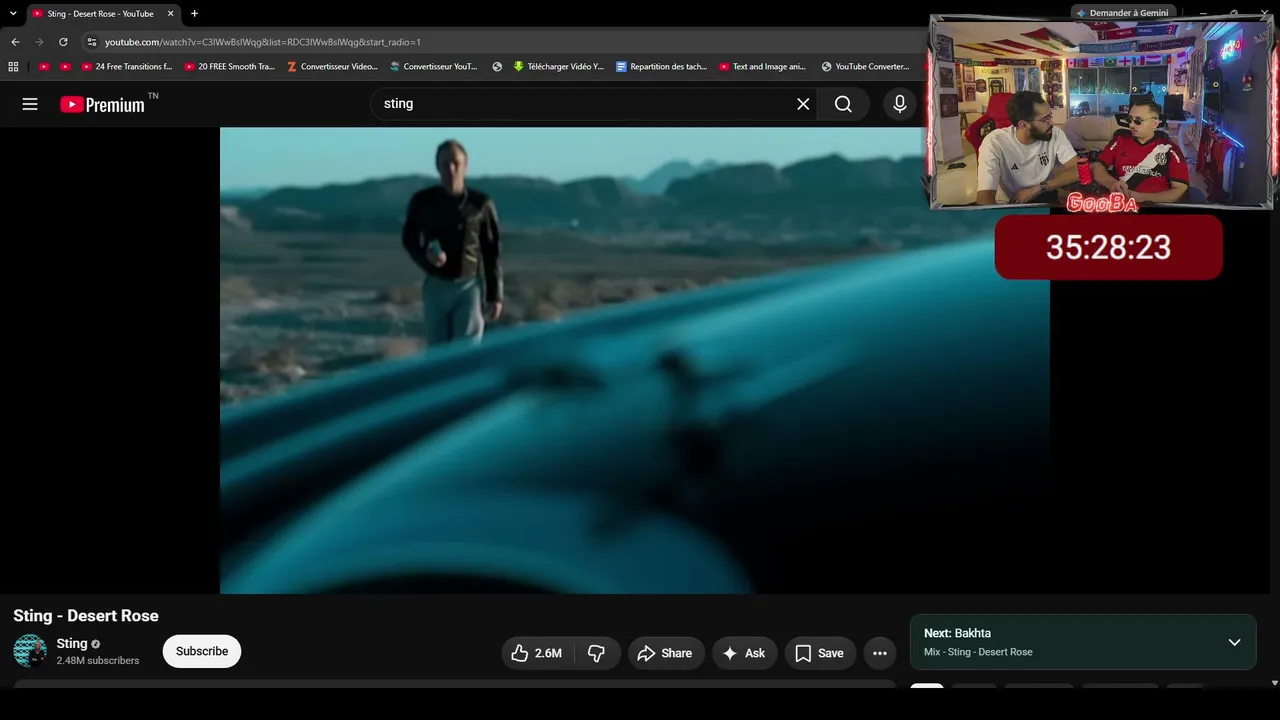The image size is (1280, 720).
Task: Open the Text and Image ani... bookmark
Action: click(763, 67)
